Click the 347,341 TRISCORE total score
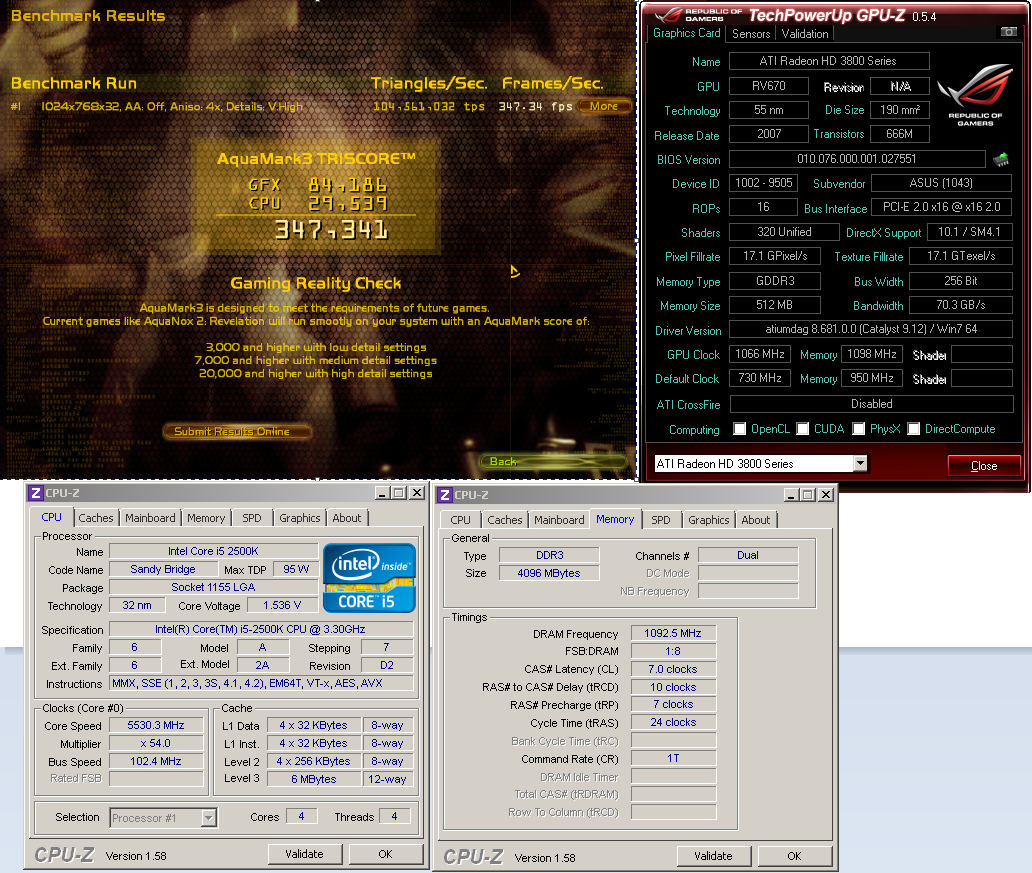Image resolution: width=1032 pixels, height=873 pixels. [x=331, y=230]
